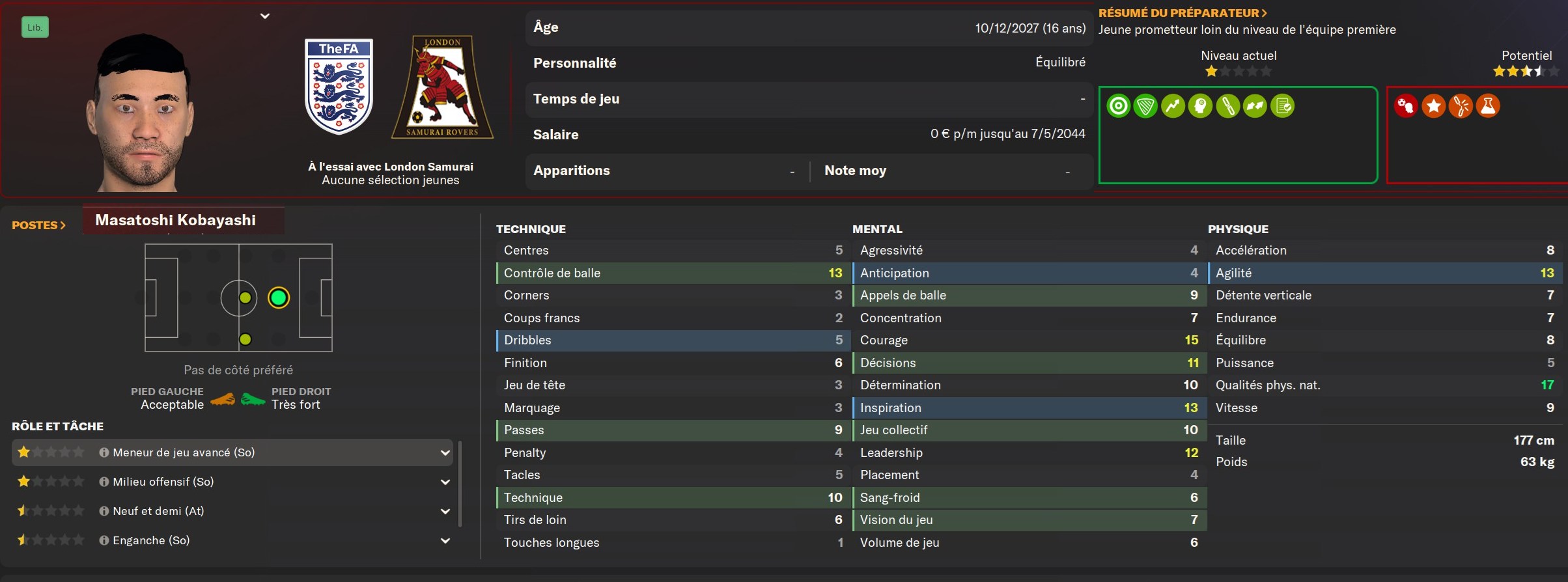Image resolution: width=1568 pixels, height=582 pixels.
Task: Click the orange star weakness icon
Action: (x=1433, y=105)
